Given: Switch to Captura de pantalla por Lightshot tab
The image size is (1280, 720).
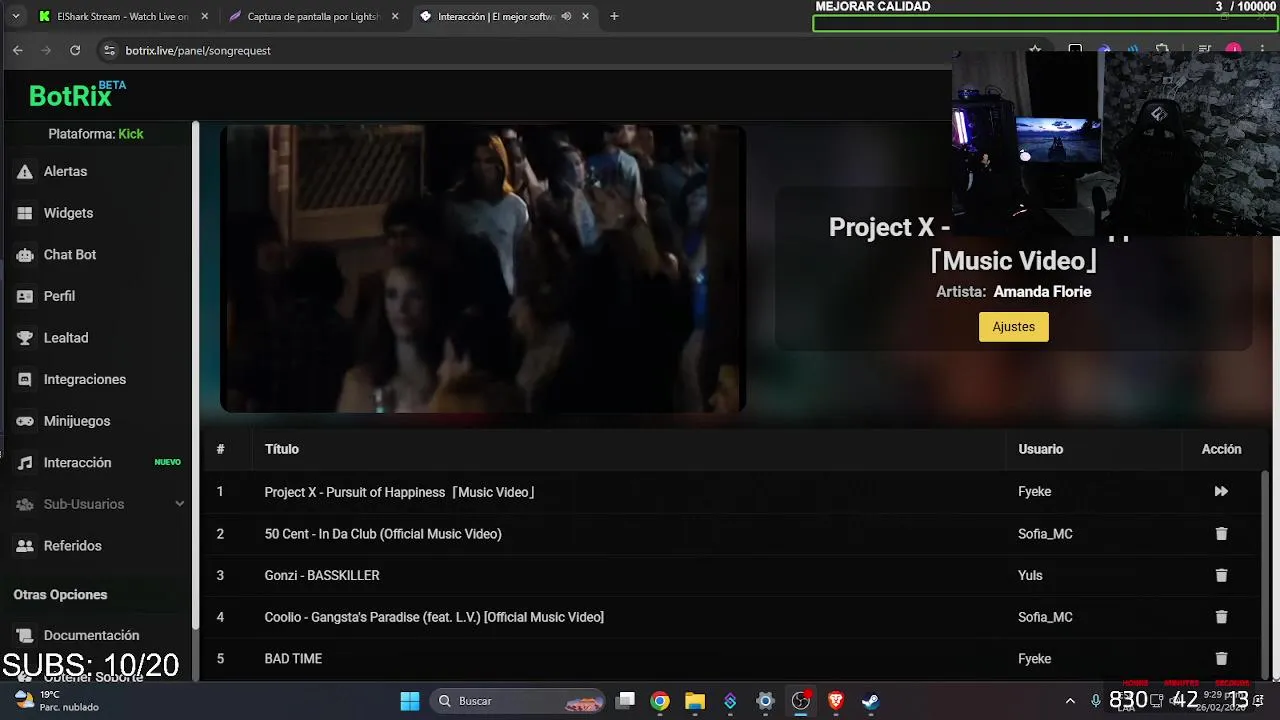Looking at the screenshot, I should [313, 16].
